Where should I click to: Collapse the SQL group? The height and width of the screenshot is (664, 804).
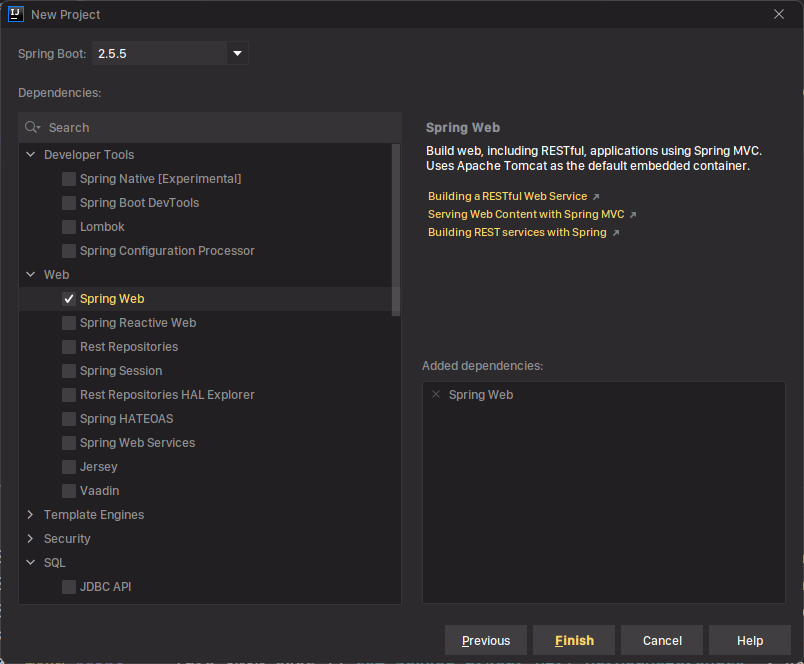point(31,562)
